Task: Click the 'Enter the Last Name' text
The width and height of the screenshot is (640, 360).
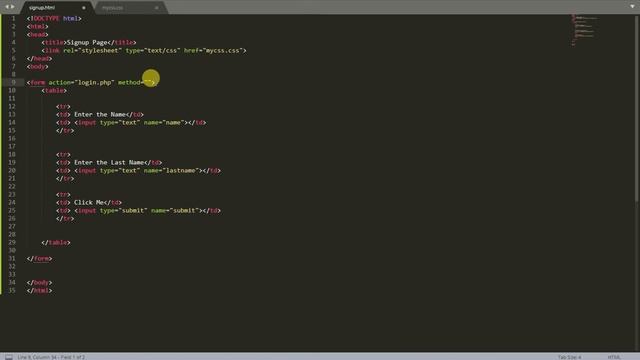Action: click(109, 162)
